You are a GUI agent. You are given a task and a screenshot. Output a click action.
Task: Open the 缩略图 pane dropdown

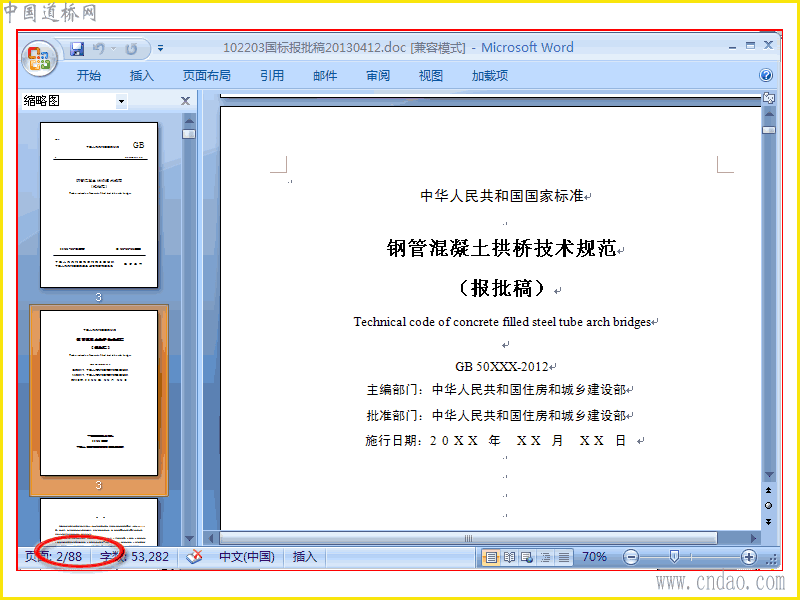[x=121, y=101]
